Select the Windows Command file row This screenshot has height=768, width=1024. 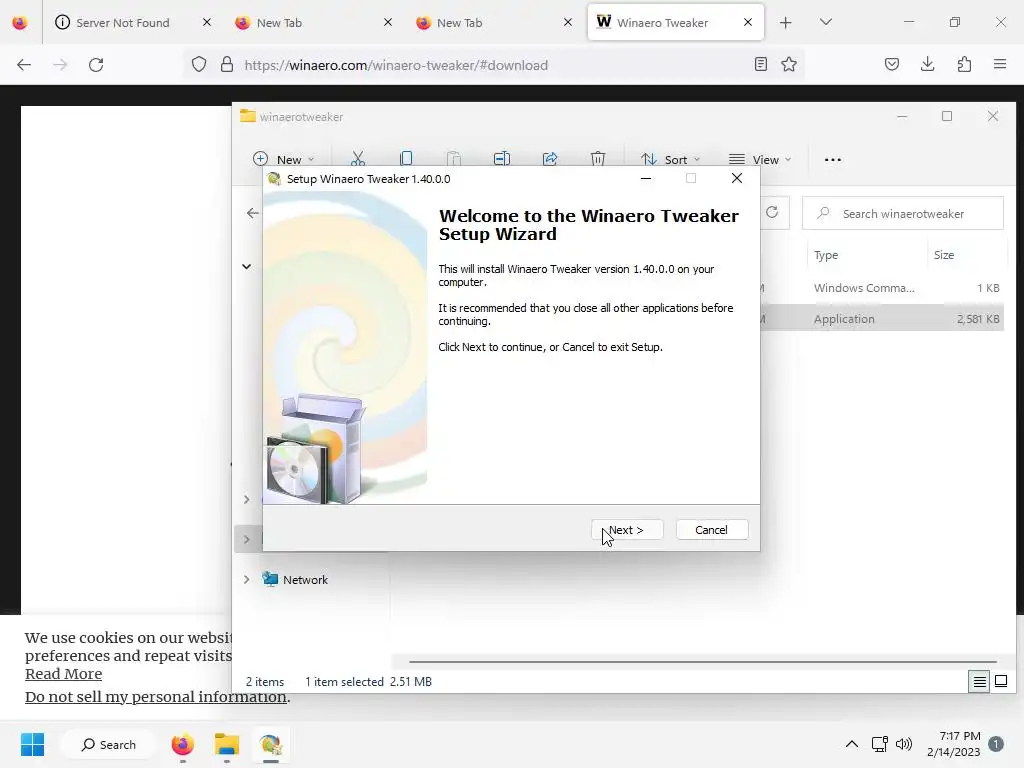[882, 288]
